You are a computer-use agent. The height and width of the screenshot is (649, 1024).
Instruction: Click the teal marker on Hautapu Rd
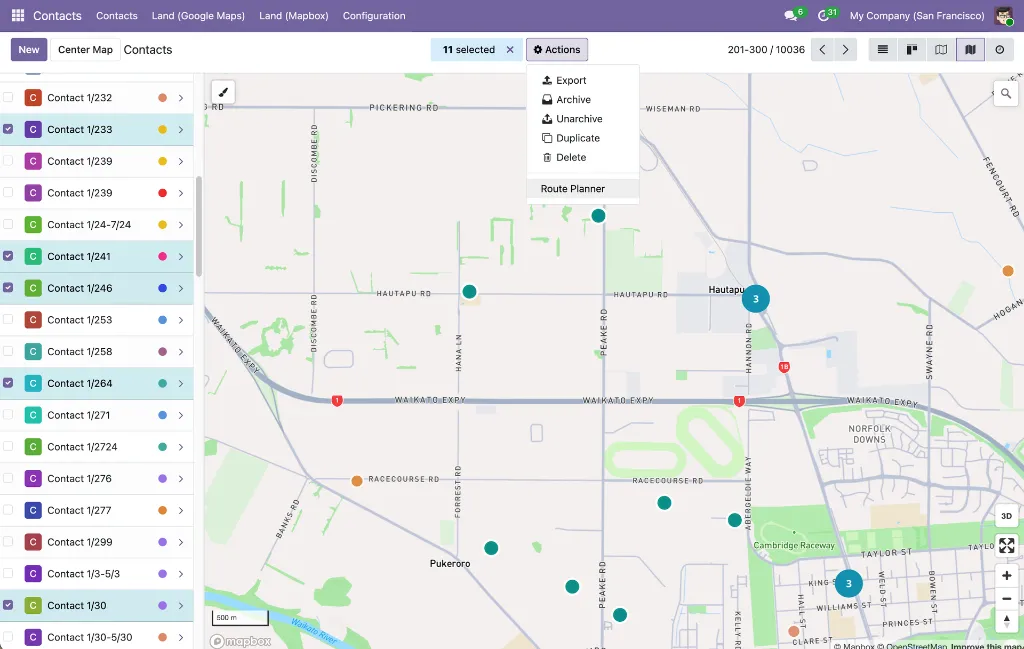[470, 292]
